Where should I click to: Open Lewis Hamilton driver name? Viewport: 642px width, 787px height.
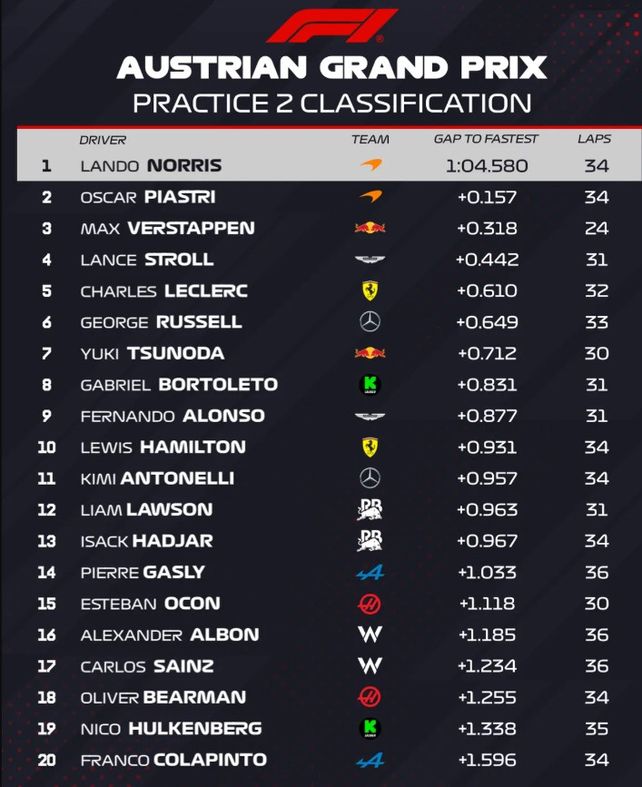[x=162, y=447]
